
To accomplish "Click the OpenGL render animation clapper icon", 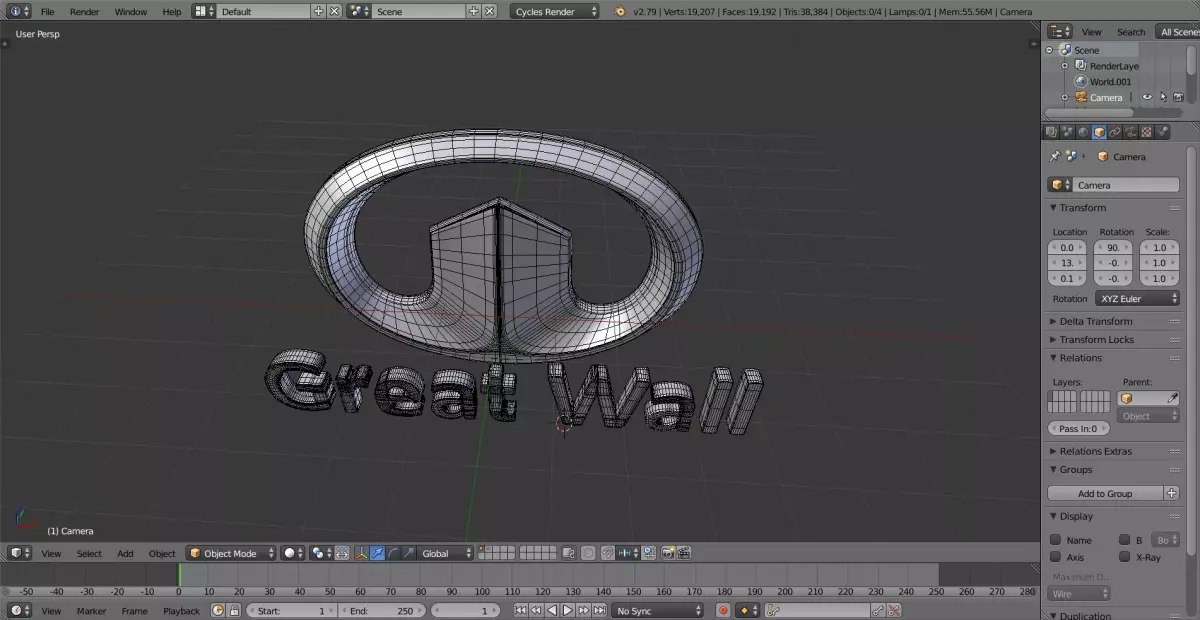I will 684,553.
